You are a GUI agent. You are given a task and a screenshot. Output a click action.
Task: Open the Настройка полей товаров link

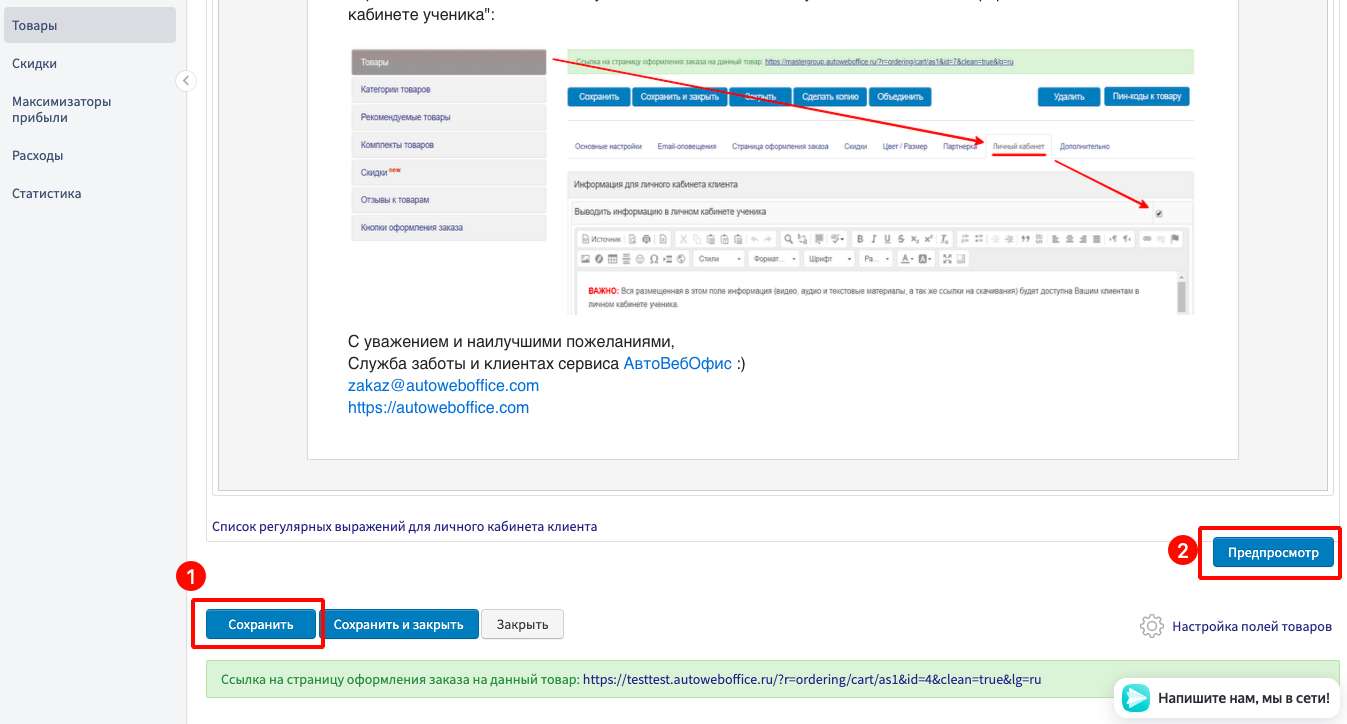click(1251, 626)
